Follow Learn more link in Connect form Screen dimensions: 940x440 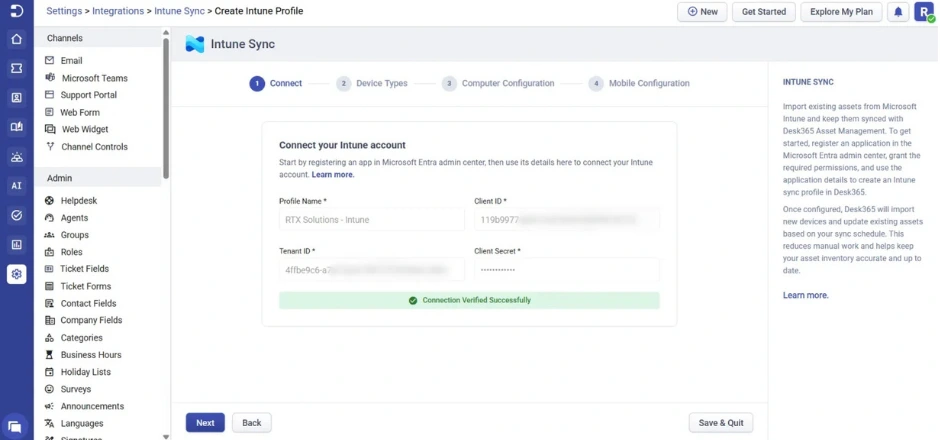(x=333, y=174)
